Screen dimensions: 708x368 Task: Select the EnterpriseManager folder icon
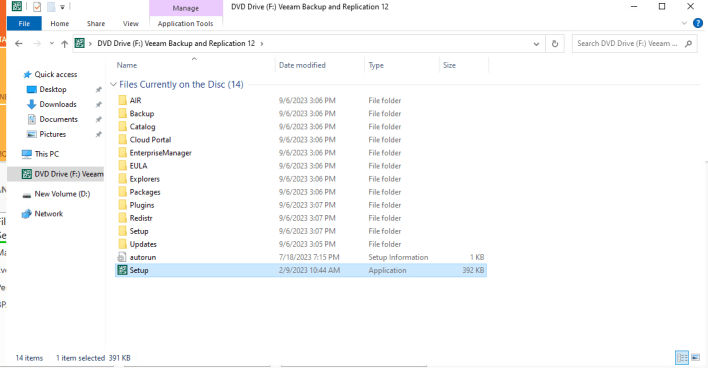[x=122, y=153]
